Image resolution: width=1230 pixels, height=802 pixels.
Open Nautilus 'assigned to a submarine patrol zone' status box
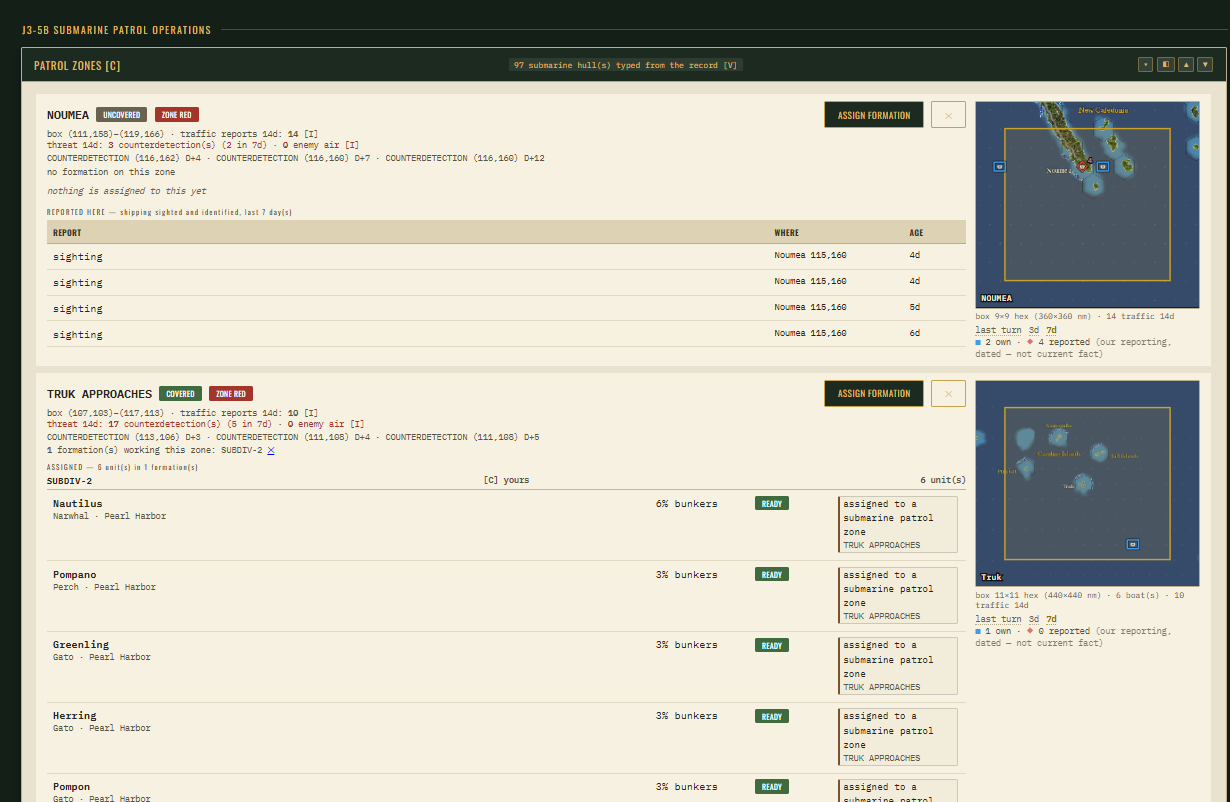[x=897, y=525]
